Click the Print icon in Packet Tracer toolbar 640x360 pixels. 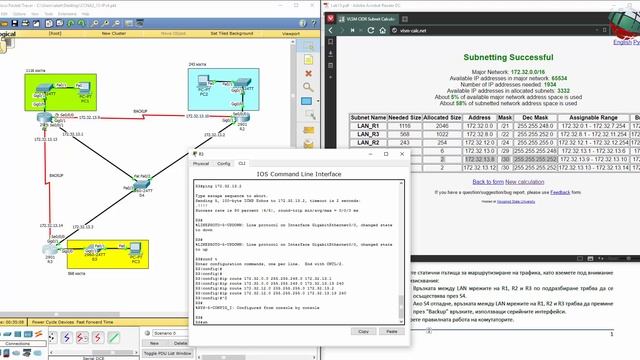point(25,23)
